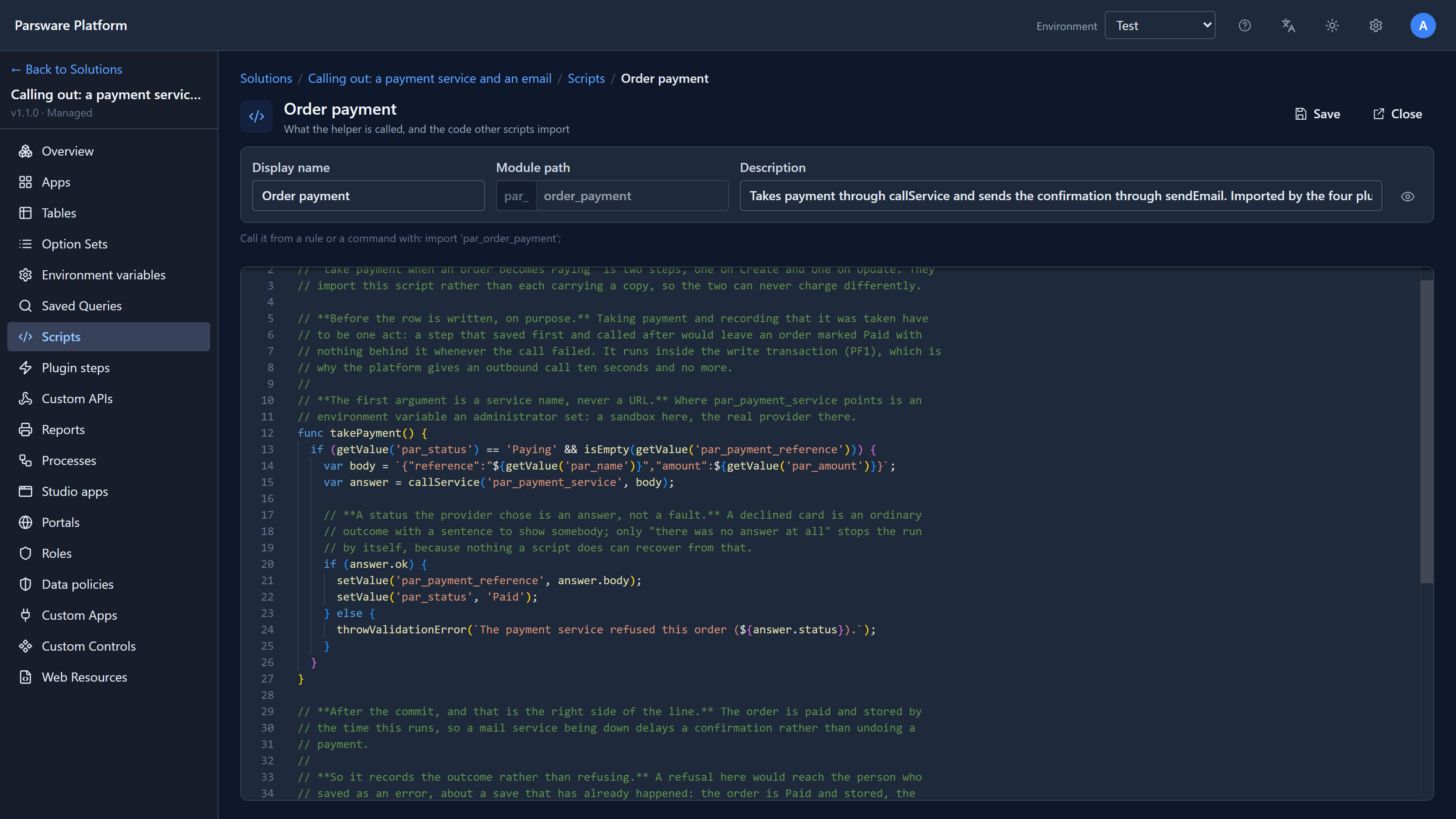Click the Custom Controls icon
Image resolution: width=1456 pixels, height=819 pixels.
(x=25, y=646)
